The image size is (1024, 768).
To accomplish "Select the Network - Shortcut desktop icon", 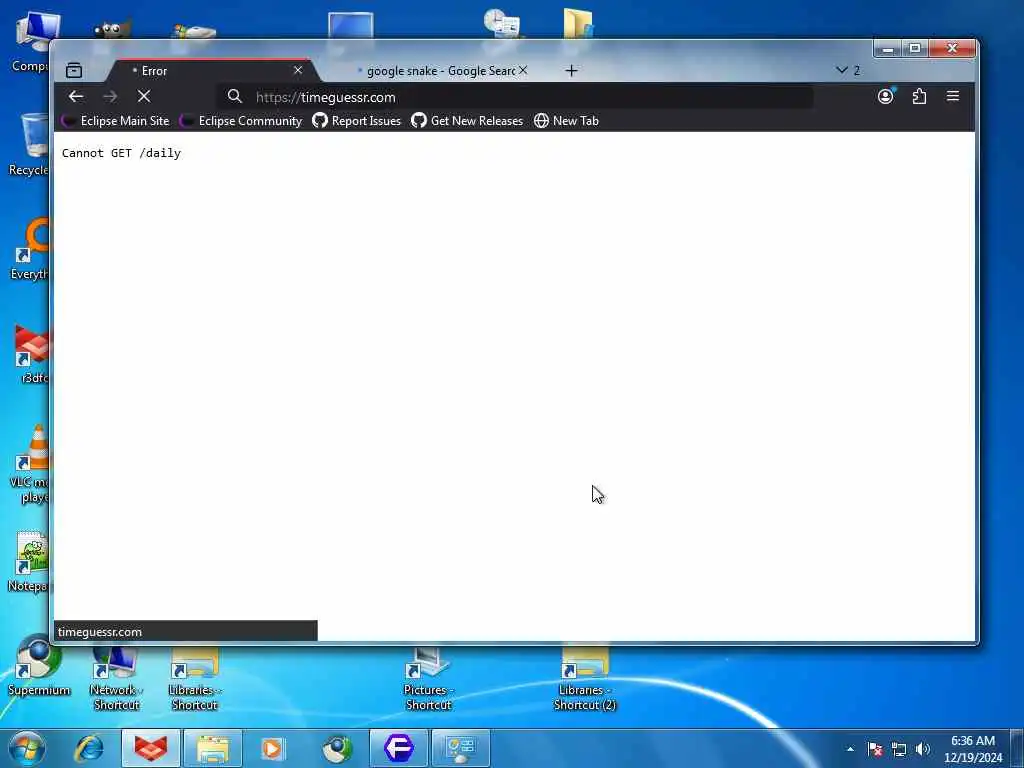I will point(116,679).
